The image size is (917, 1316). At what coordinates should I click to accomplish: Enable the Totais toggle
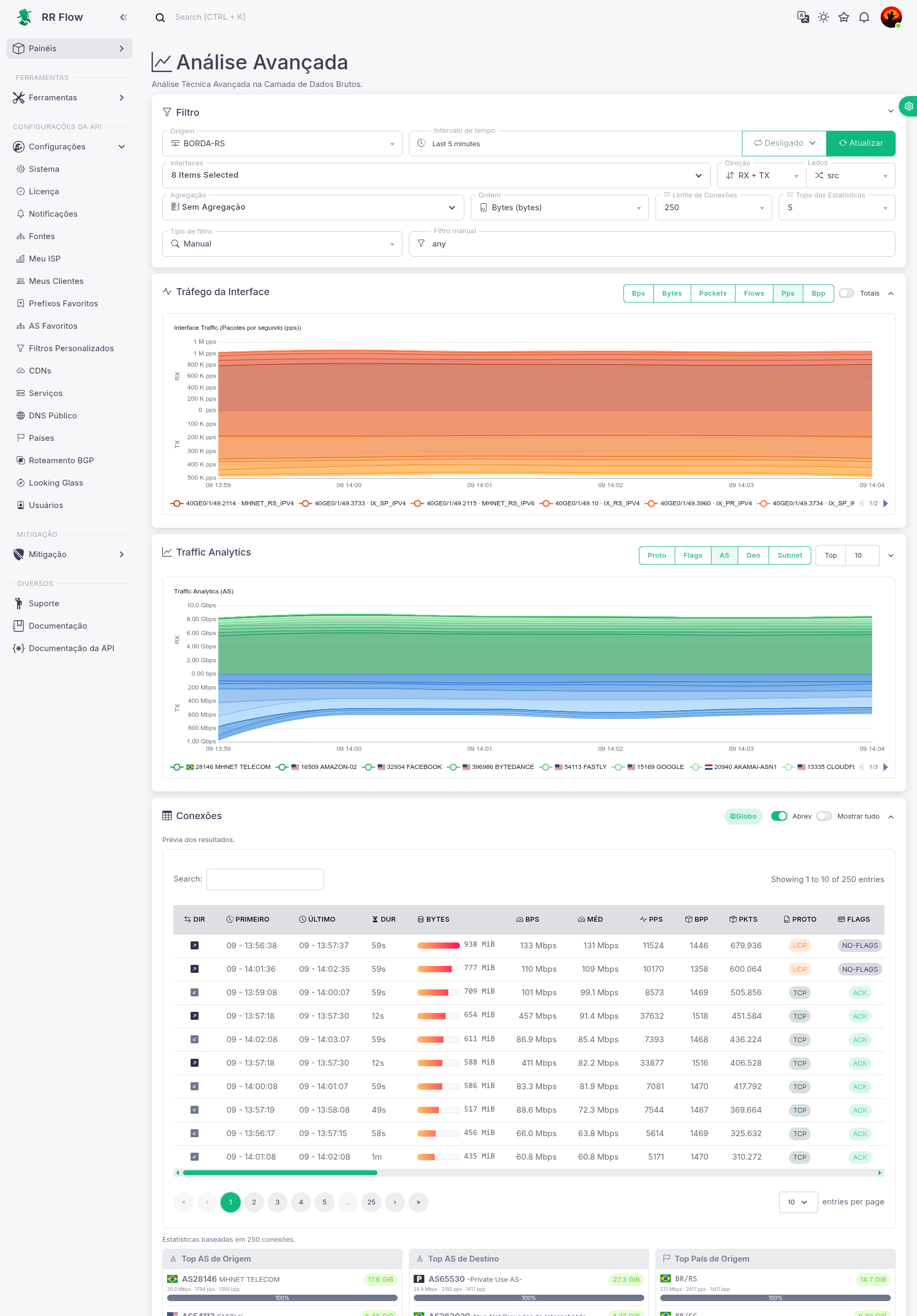tap(847, 294)
